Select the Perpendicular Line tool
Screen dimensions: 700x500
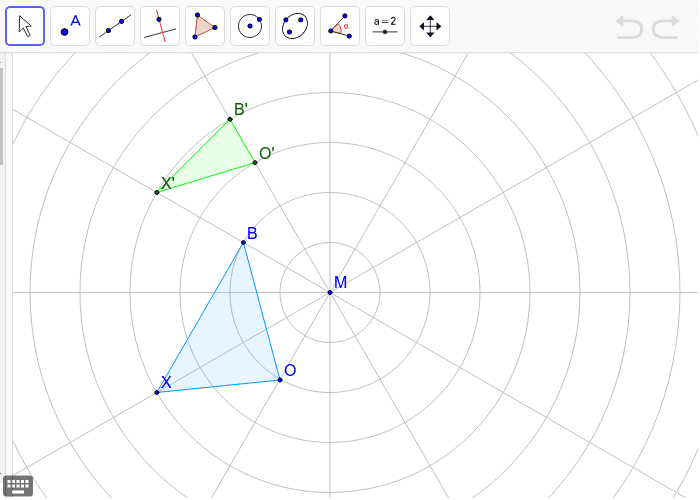tap(160, 26)
